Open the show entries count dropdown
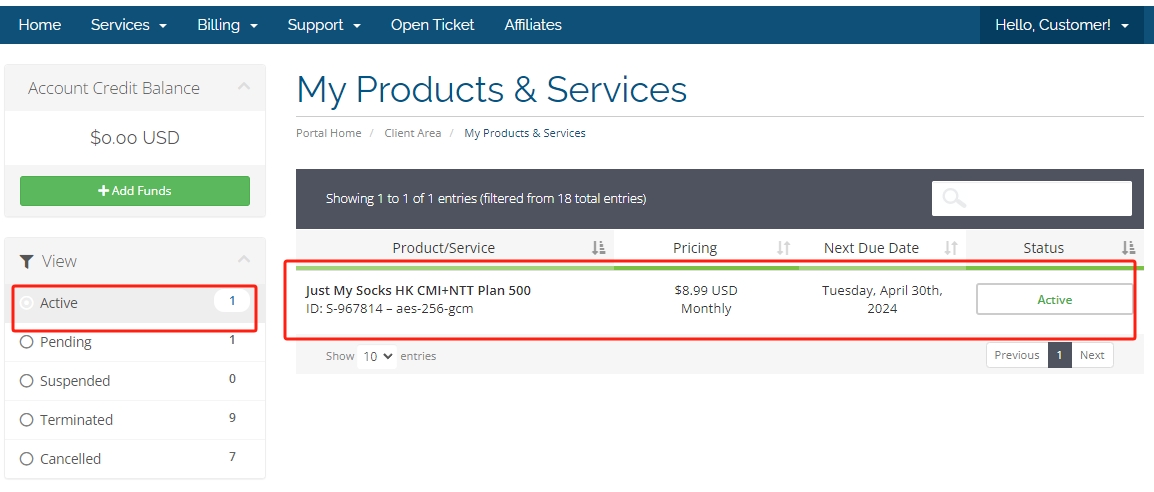Screen dimensions: 1154x492 (378, 357)
